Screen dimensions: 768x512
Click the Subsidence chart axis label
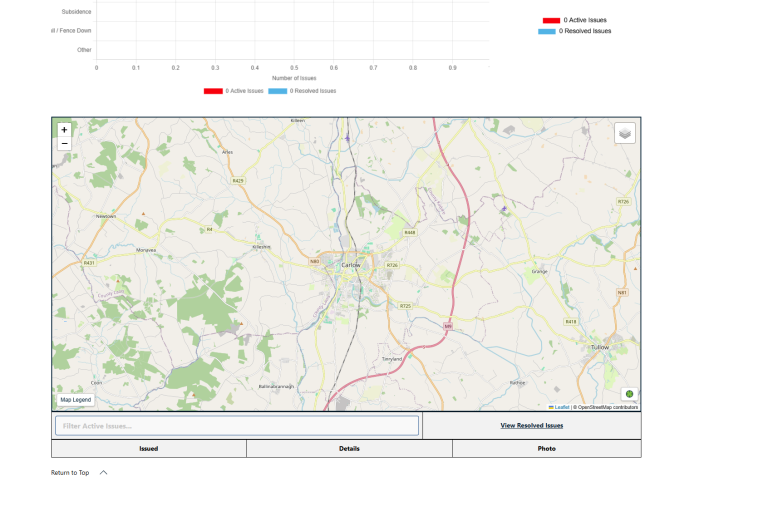(76, 12)
